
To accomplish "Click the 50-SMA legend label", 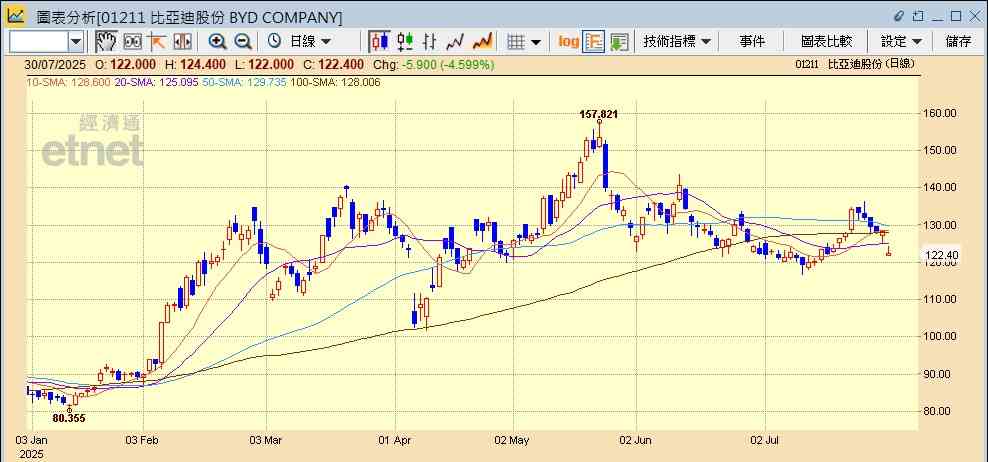I will (244, 82).
